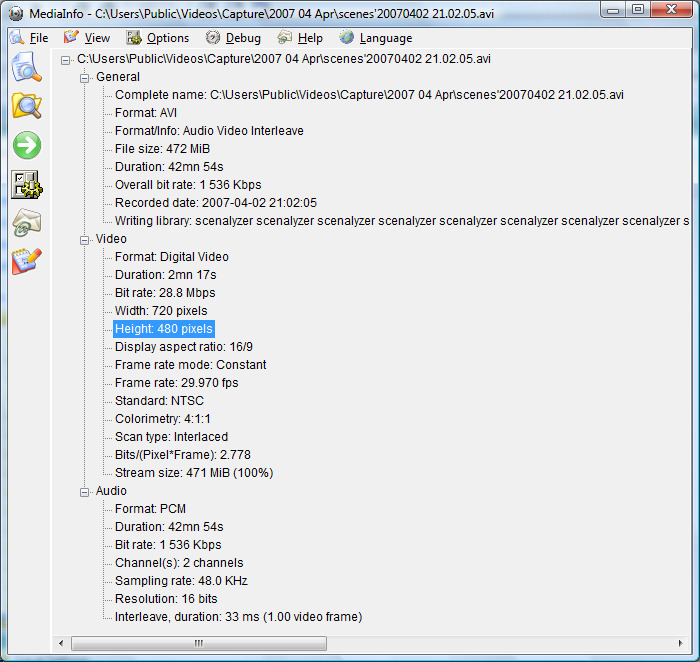Screen dimensions: 700x662
Task: Select 'Bit rate: 28.8 Mbps' row
Action: [x=165, y=293]
